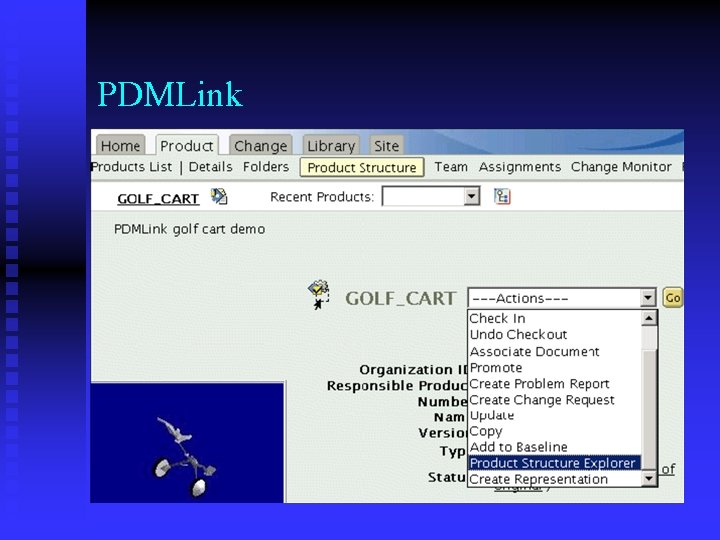Click the actions list scroll-up arrow
This screenshot has height=540, width=720.
tap(649, 318)
